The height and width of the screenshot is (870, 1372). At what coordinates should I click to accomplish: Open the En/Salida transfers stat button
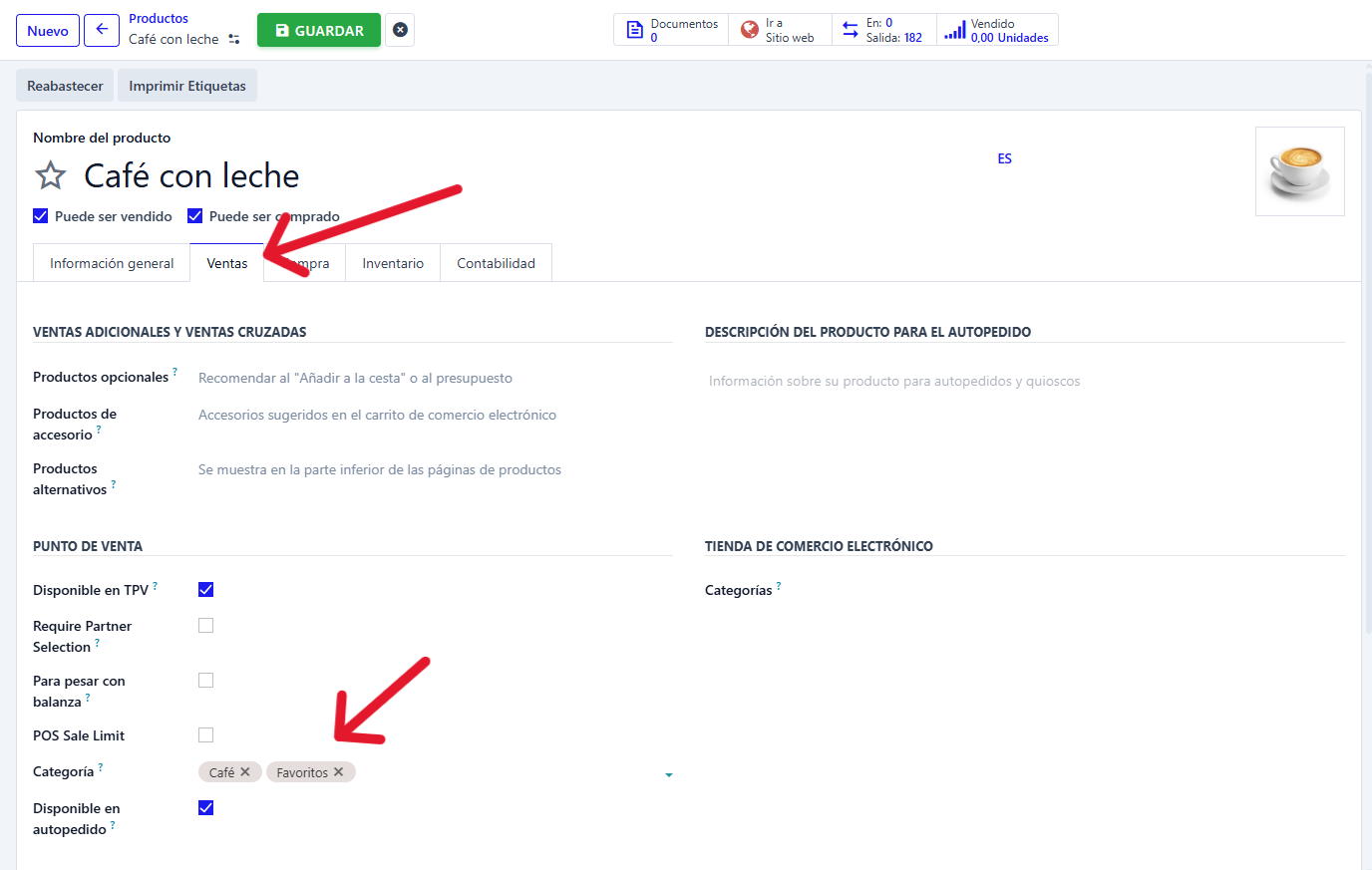tap(883, 30)
